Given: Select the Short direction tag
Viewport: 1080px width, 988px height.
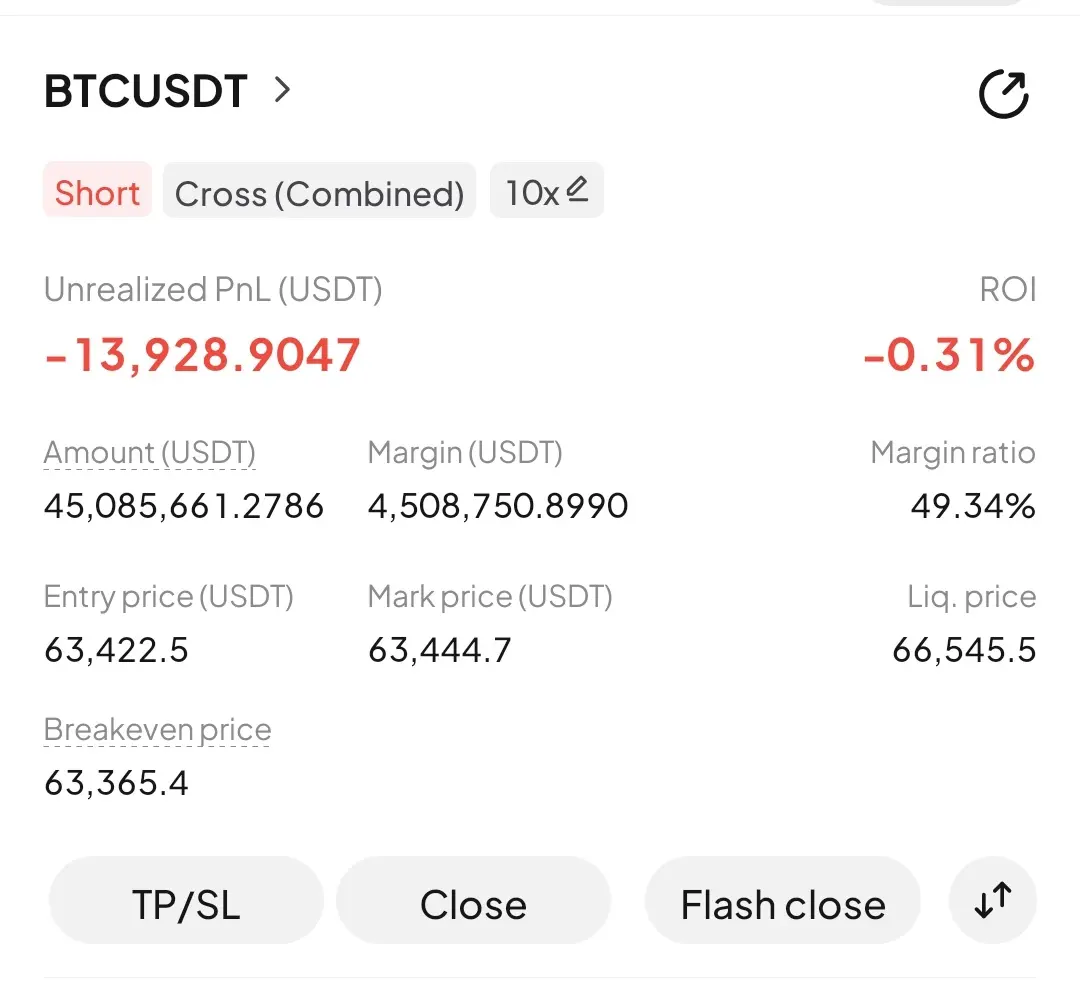Looking at the screenshot, I should coord(97,189).
